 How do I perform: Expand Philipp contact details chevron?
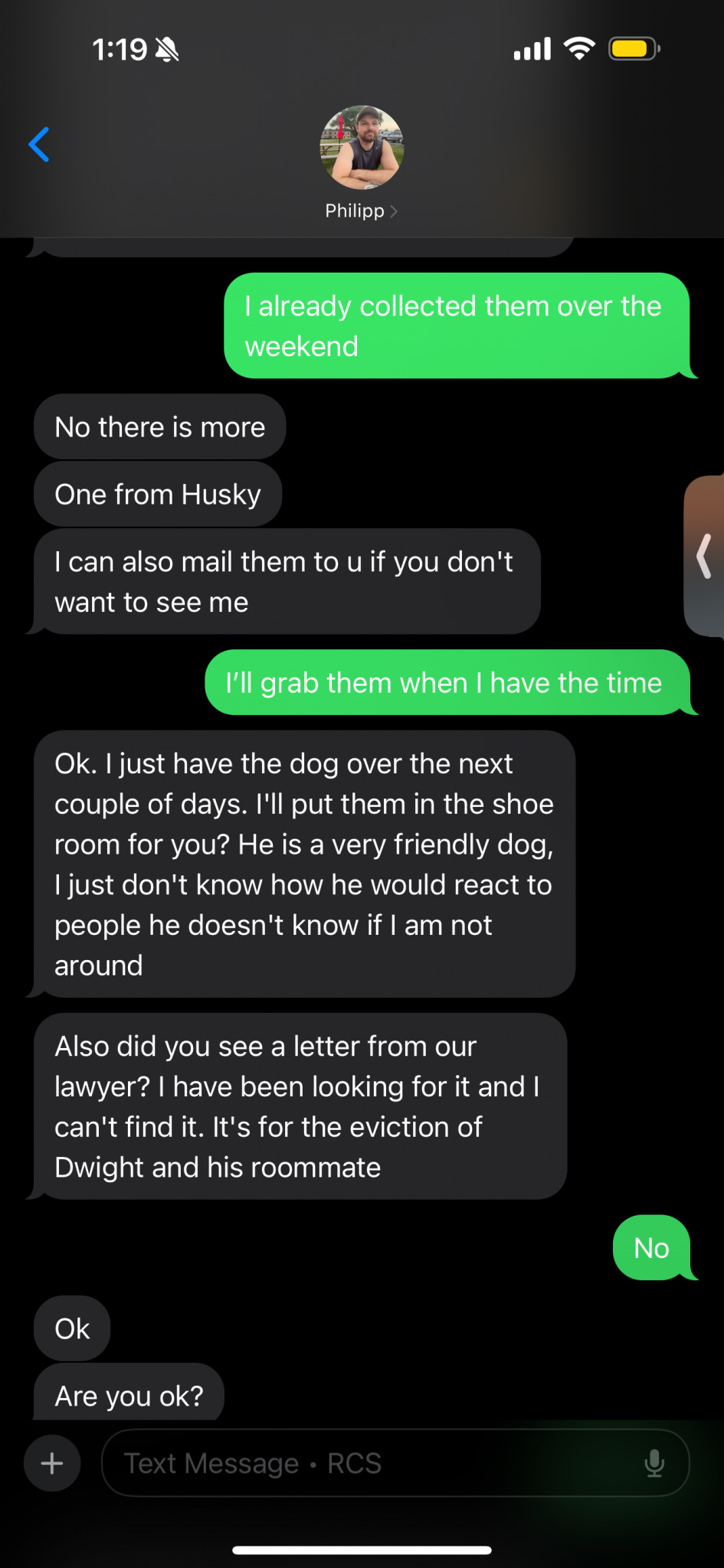pyautogui.click(x=394, y=211)
